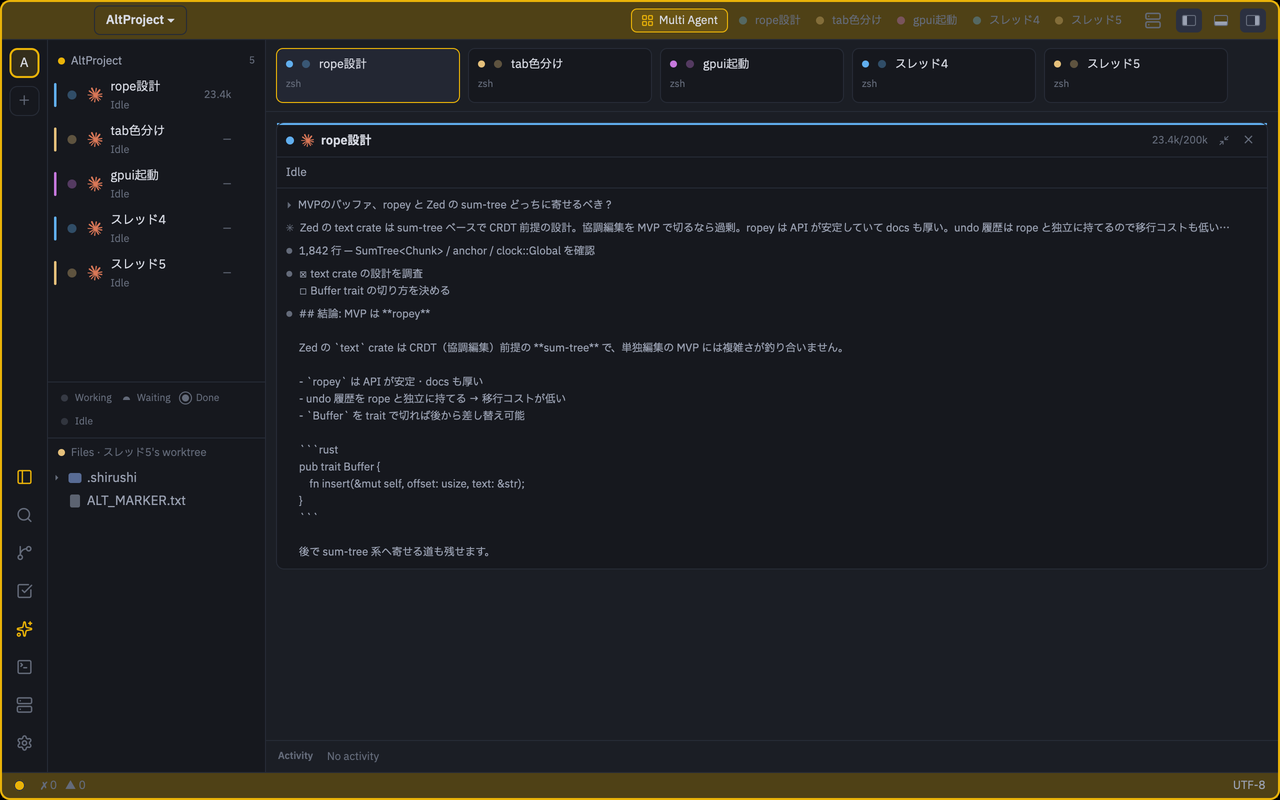Open the sparkle AI agents view
The height and width of the screenshot is (800, 1280).
point(24,629)
